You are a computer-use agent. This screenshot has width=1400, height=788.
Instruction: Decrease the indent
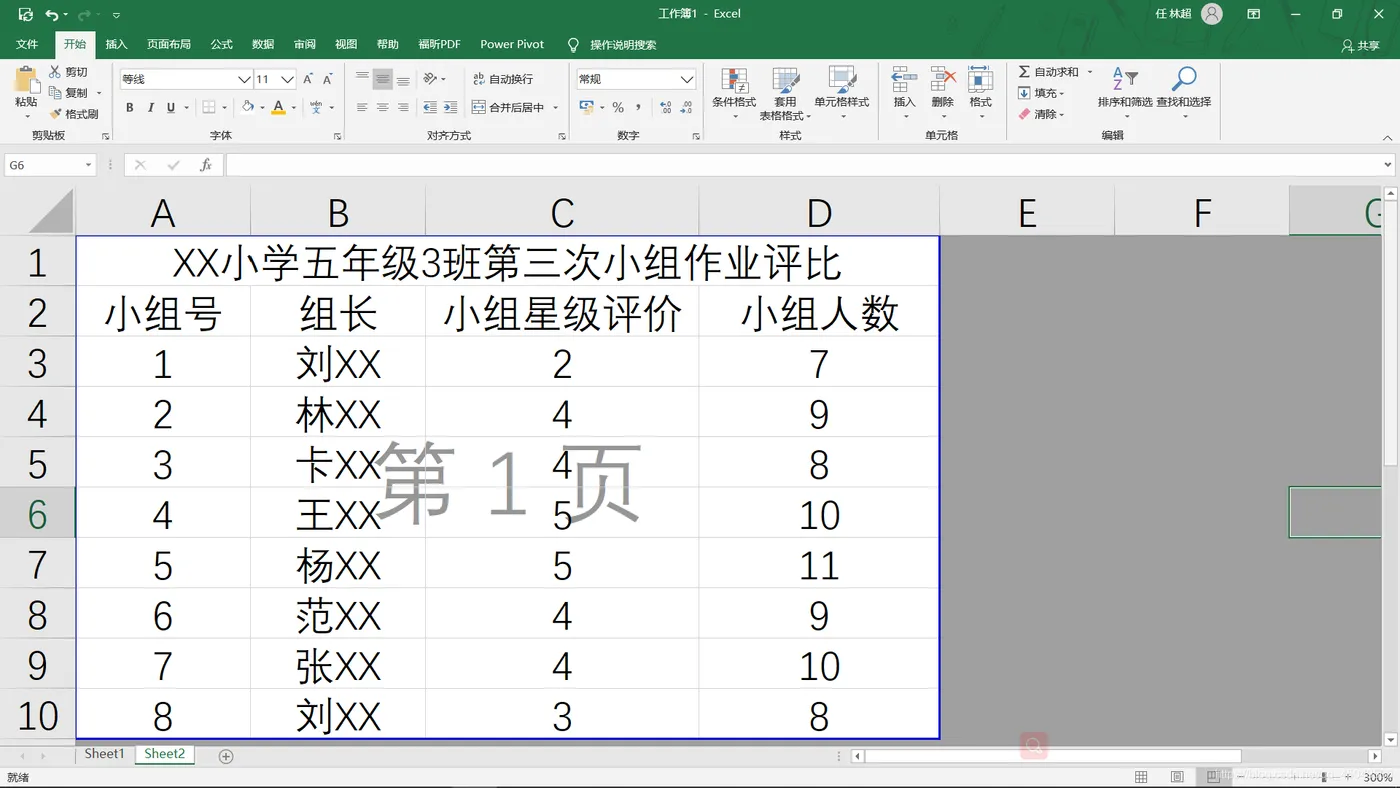point(431,108)
